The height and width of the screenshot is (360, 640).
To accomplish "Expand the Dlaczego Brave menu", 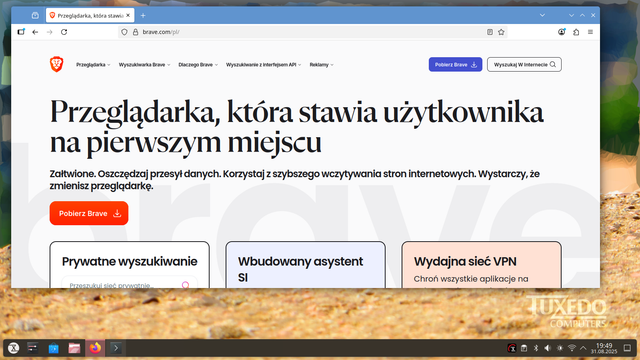I will tap(198, 64).
